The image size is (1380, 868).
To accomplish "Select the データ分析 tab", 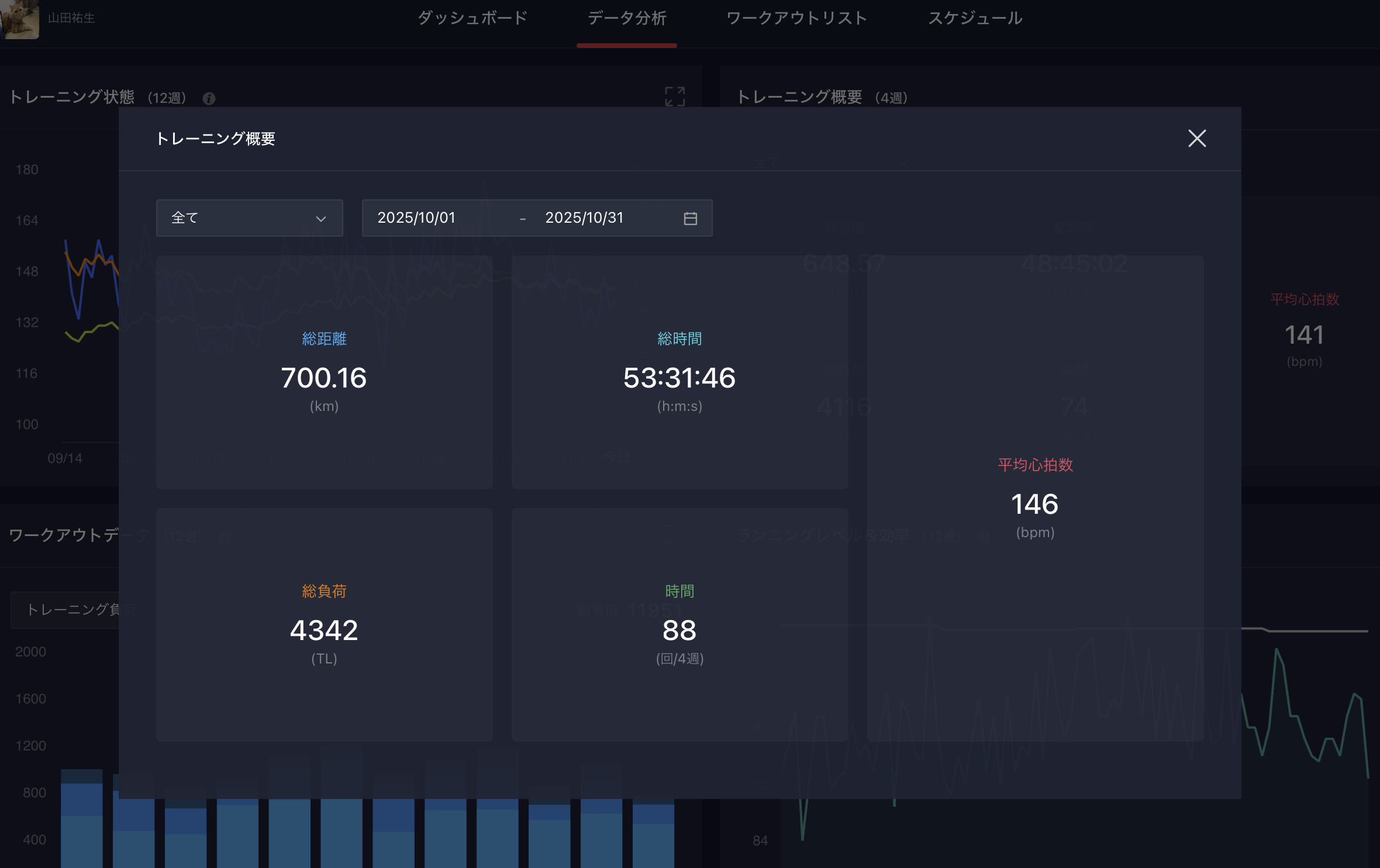I will 626,19.
